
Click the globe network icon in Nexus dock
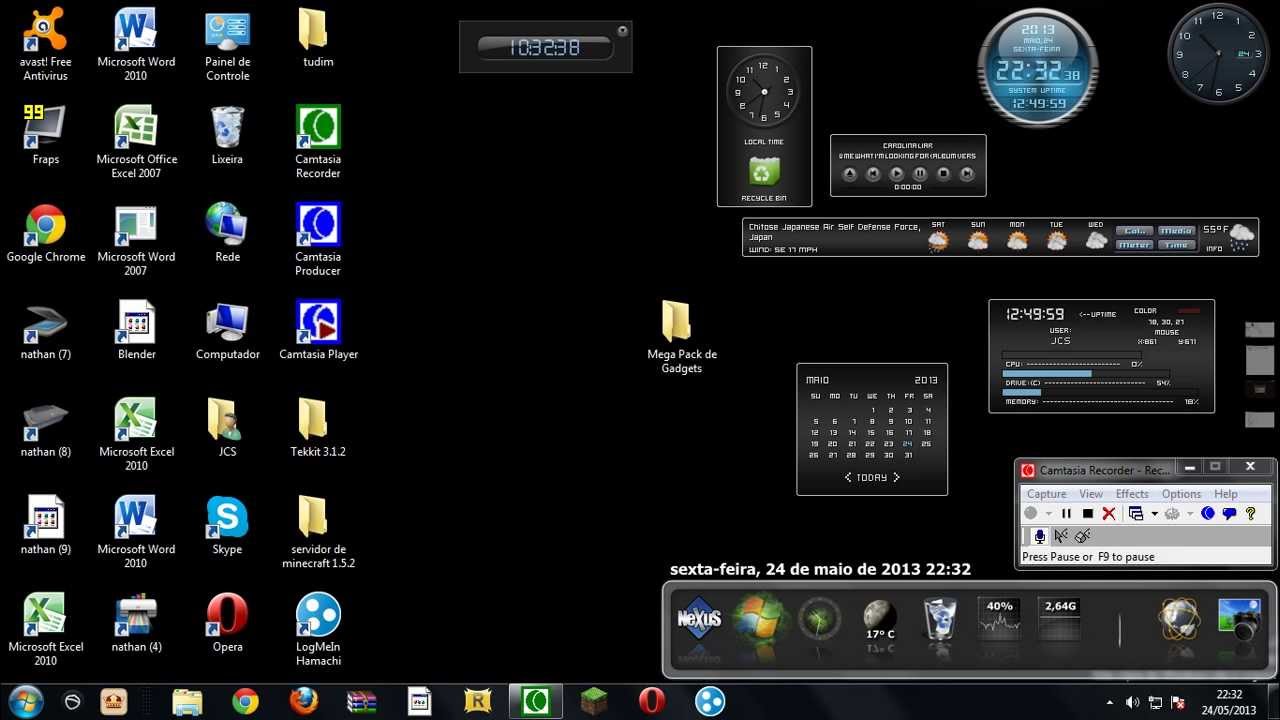[x=1179, y=619]
